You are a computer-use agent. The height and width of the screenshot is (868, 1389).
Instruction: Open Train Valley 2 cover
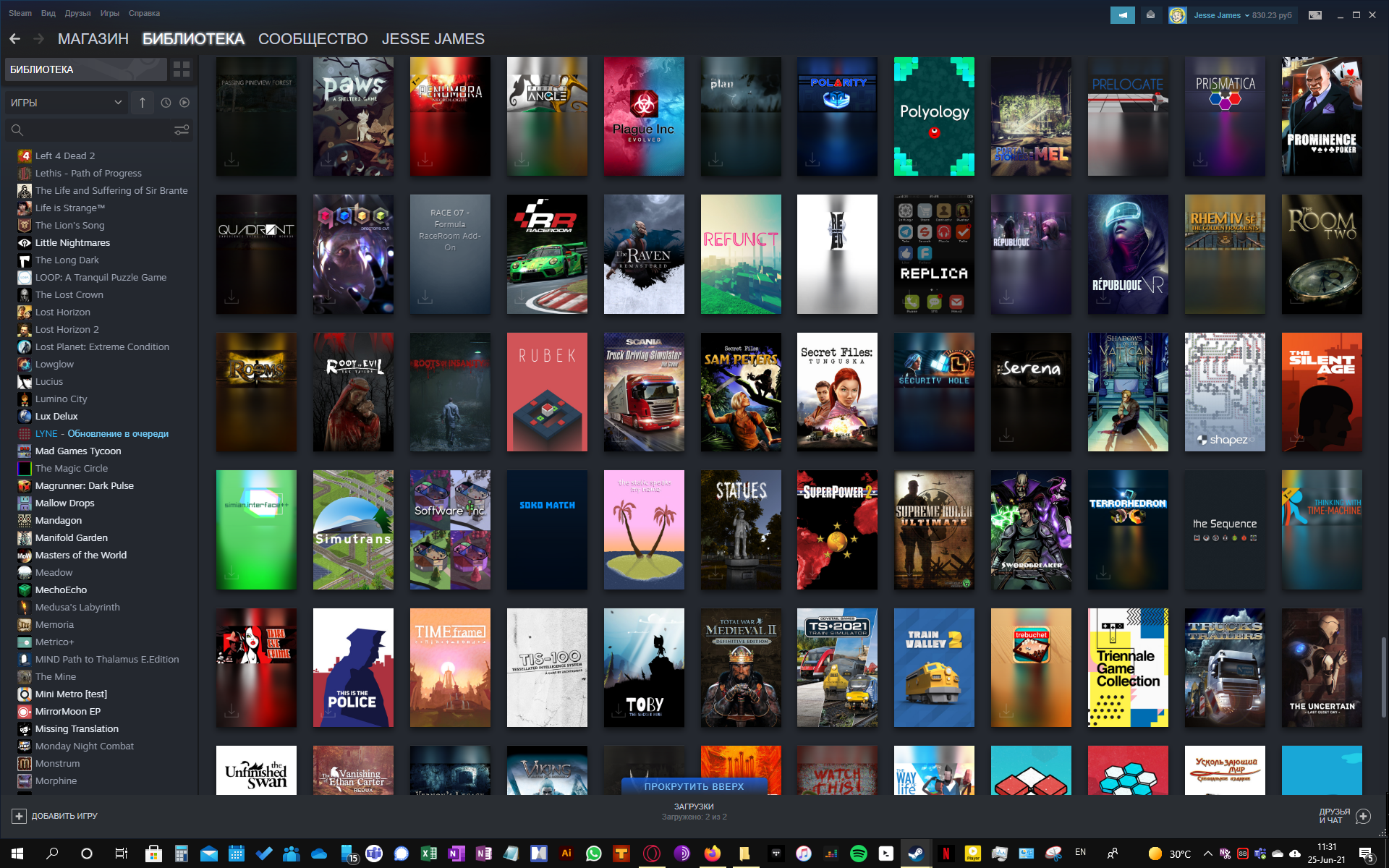point(934,668)
